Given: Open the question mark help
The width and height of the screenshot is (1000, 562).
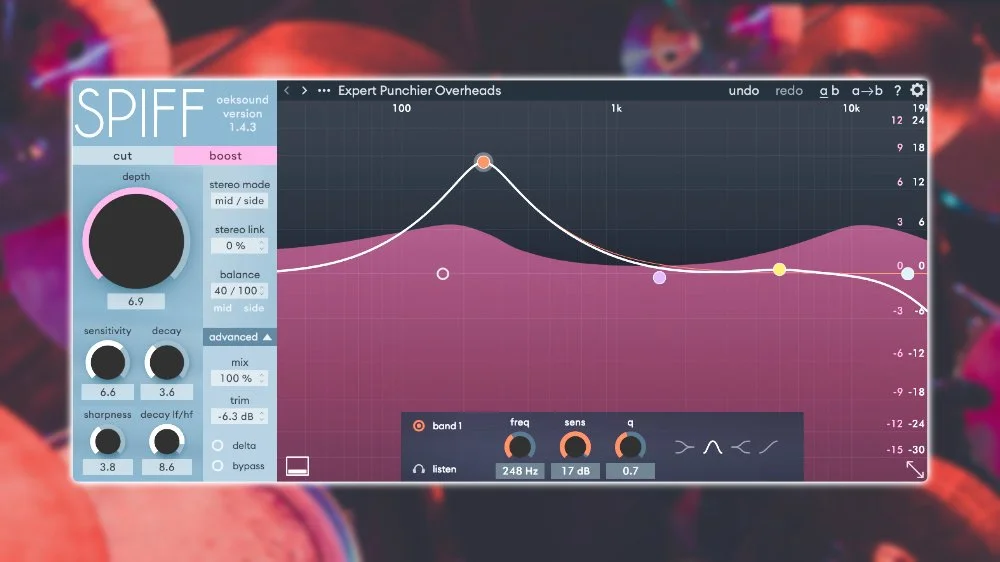Looking at the screenshot, I should (897, 91).
